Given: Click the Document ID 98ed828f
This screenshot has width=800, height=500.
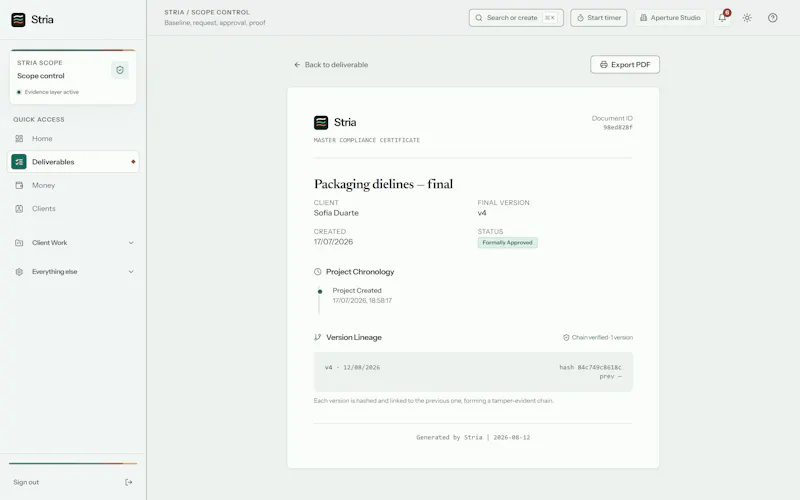Looking at the screenshot, I should point(617,128).
